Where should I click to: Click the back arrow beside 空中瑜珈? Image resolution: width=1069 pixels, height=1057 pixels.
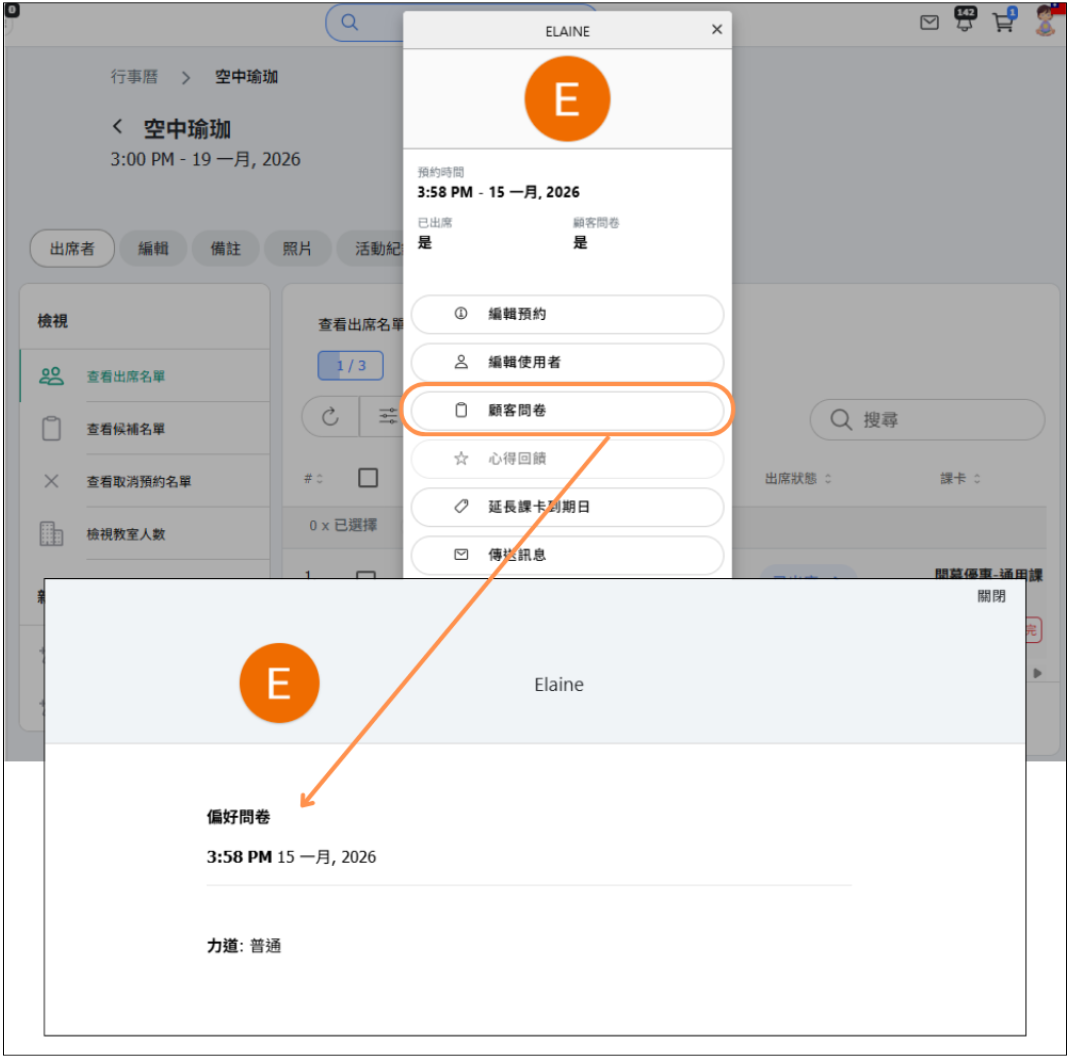pyautogui.click(x=118, y=128)
